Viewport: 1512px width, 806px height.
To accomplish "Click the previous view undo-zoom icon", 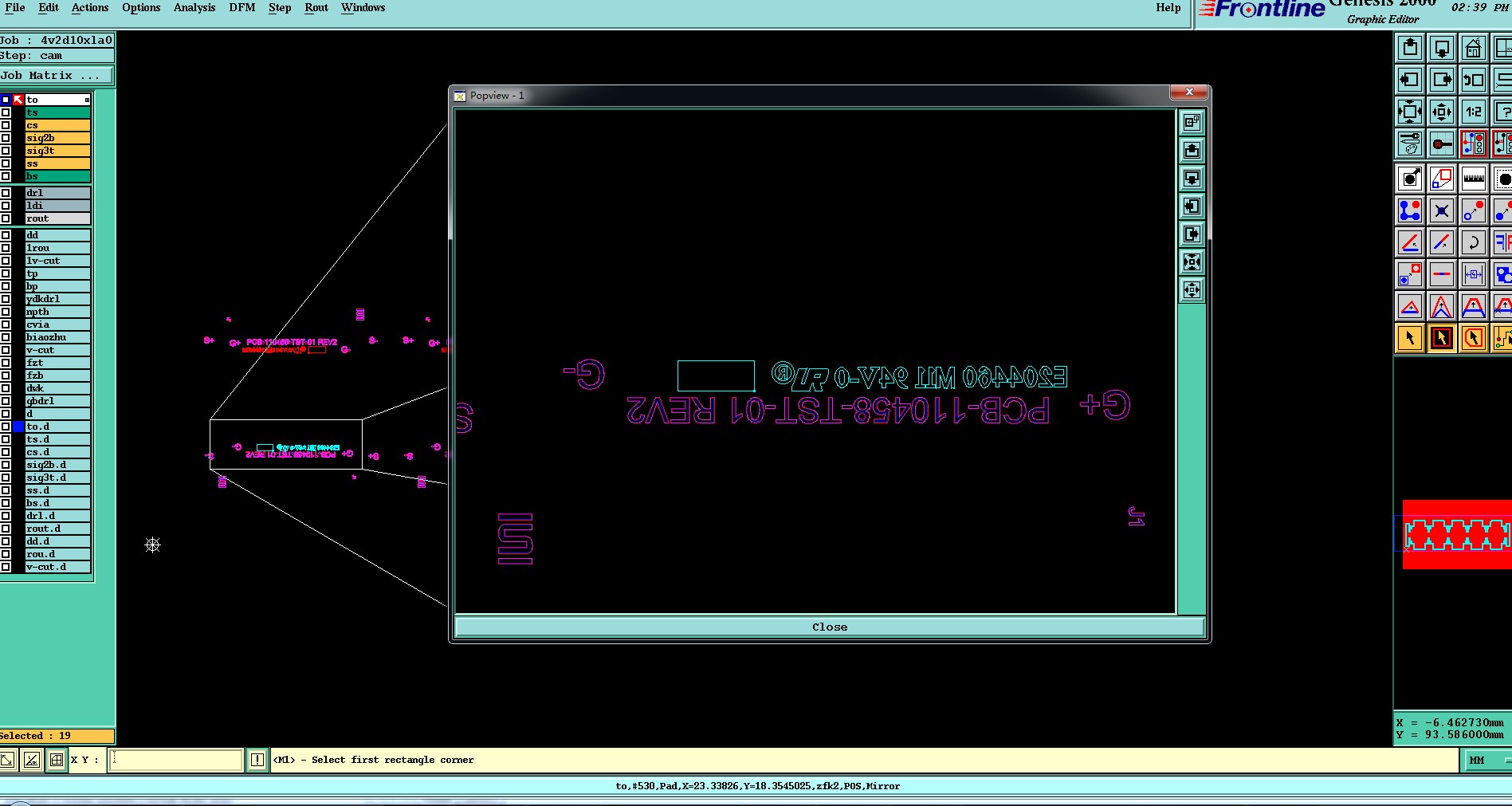I will click(x=1474, y=80).
